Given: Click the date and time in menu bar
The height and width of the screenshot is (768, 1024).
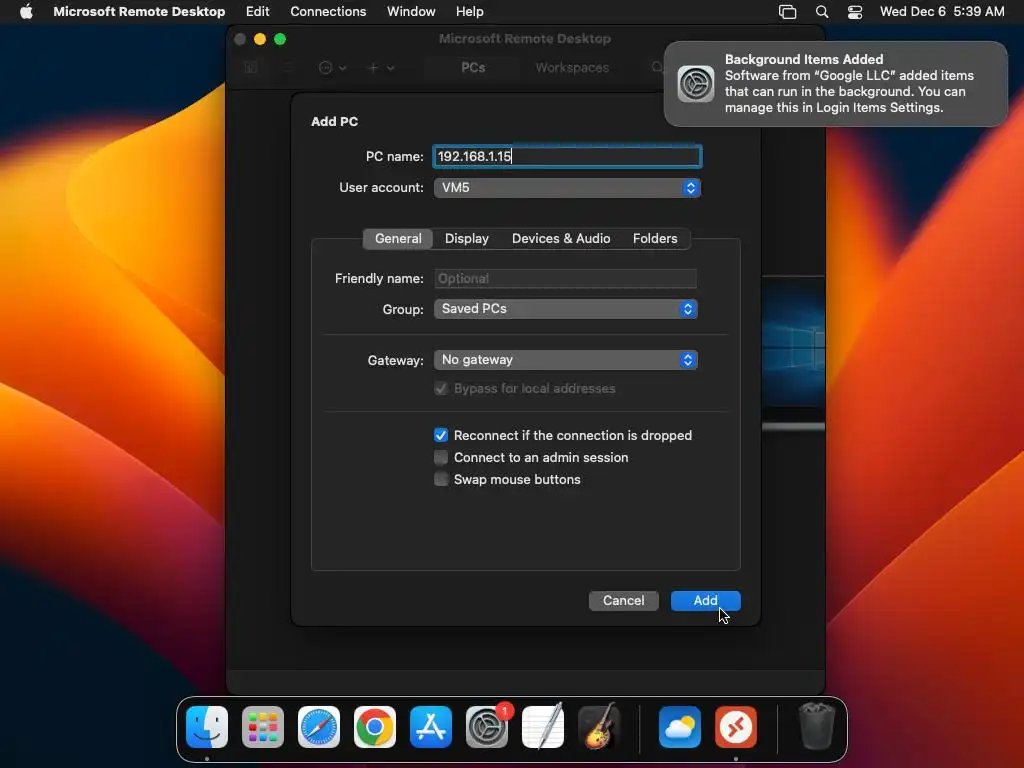Looking at the screenshot, I should (x=942, y=12).
